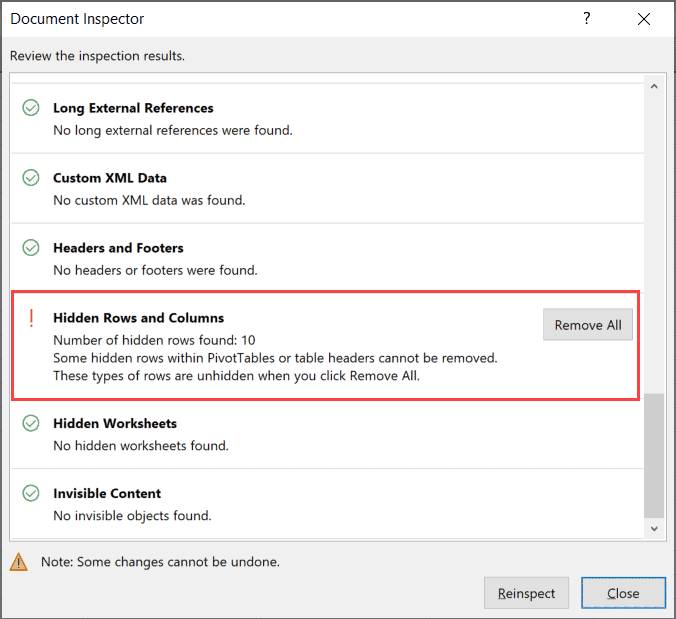The width and height of the screenshot is (676, 619).
Task: Click the Headers and Footers checkmark icon
Action: 31,248
